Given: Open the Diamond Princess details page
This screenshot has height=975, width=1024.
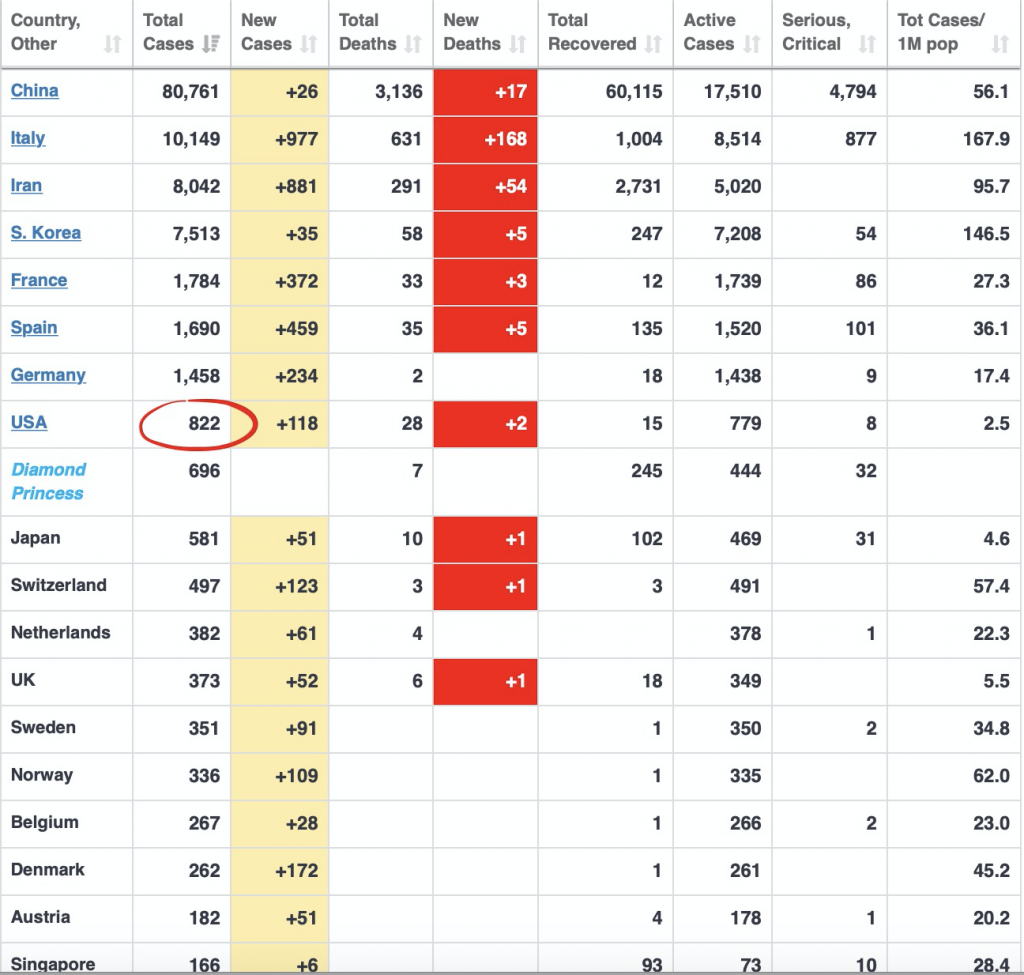Looking at the screenshot, I should pos(48,481).
